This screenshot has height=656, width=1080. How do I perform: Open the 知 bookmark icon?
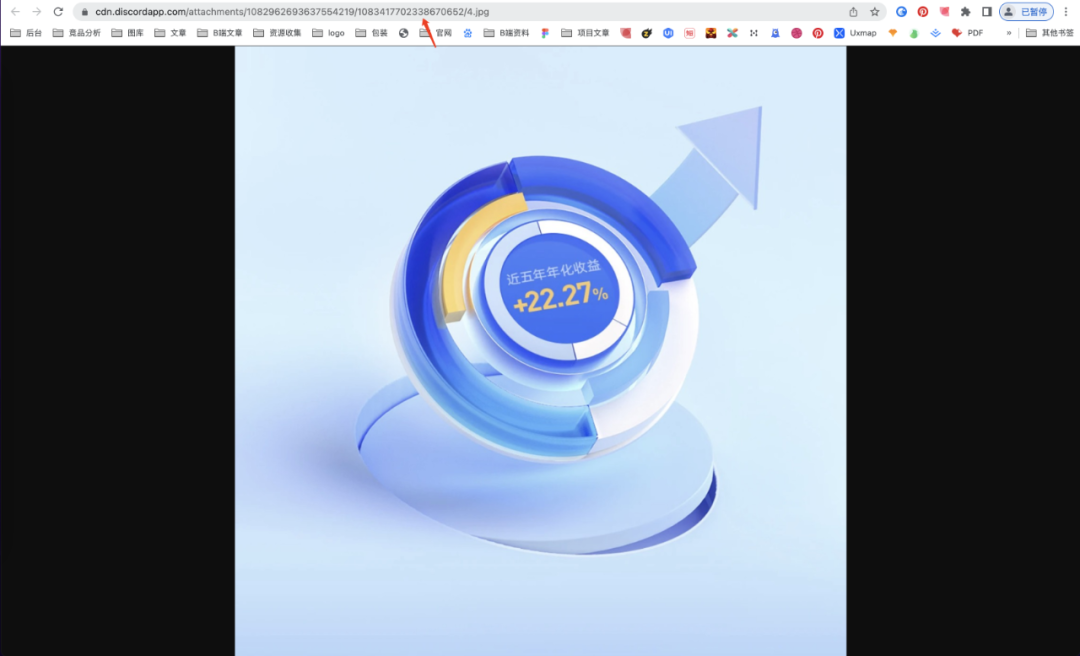click(x=689, y=33)
